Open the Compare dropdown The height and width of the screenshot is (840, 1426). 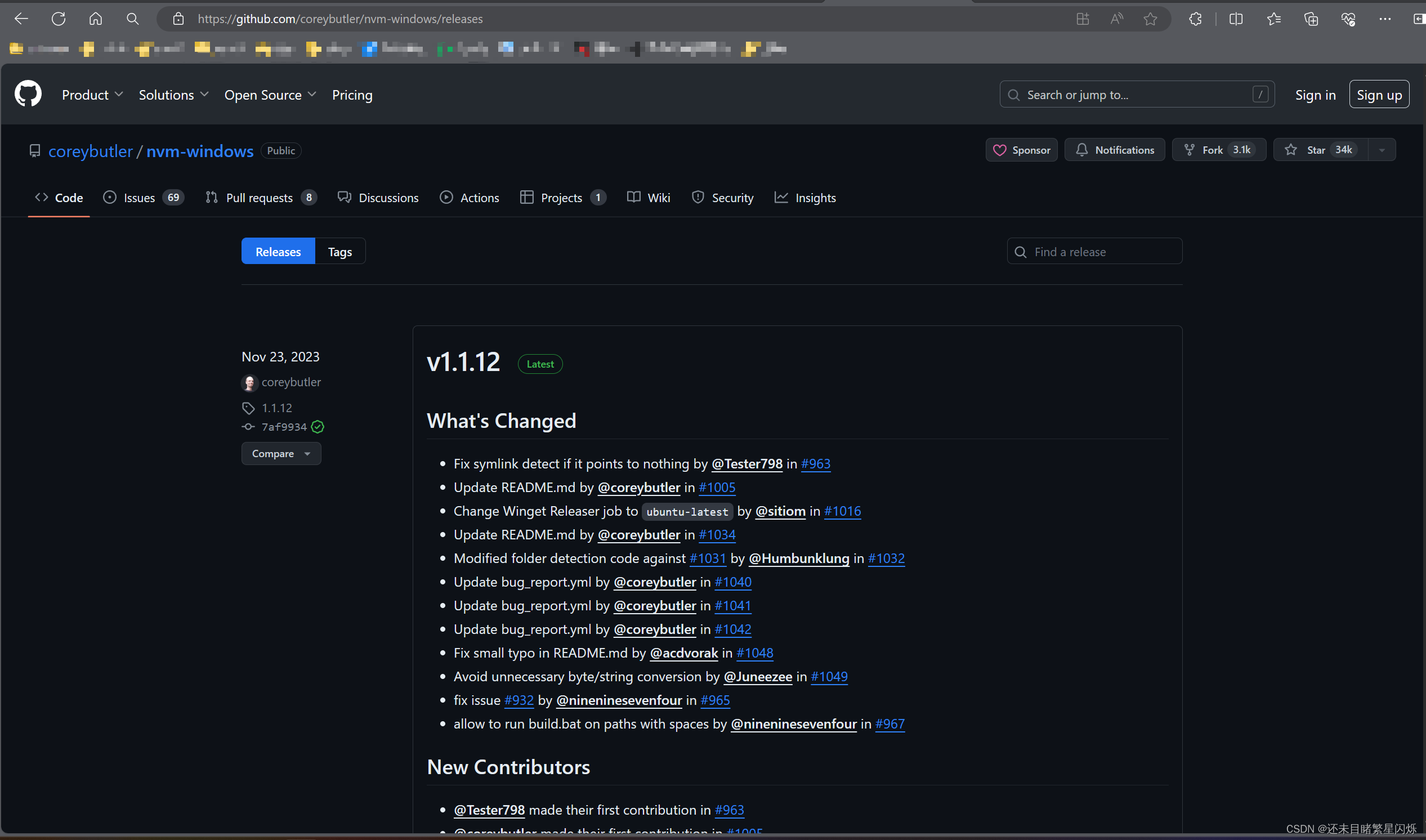pyautogui.click(x=281, y=453)
